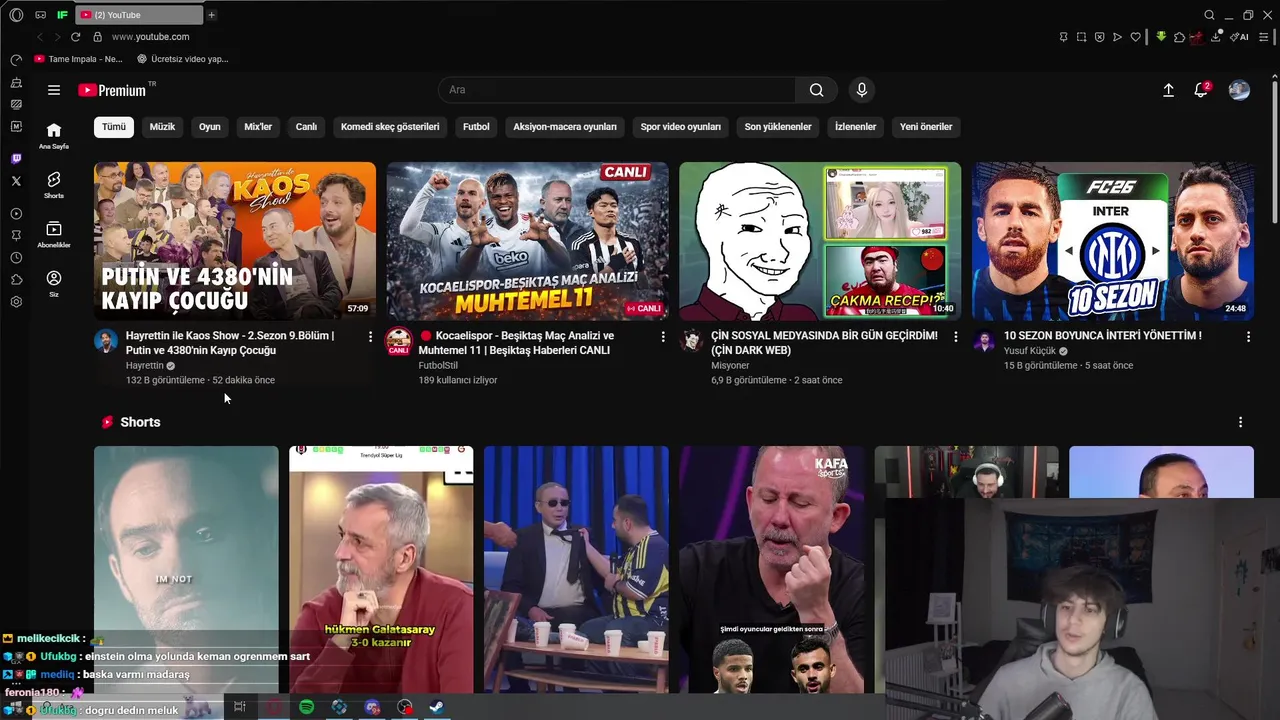This screenshot has width=1280, height=720.
Task: Open options for 10 SEZON İNTER video
Action: point(1248,337)
